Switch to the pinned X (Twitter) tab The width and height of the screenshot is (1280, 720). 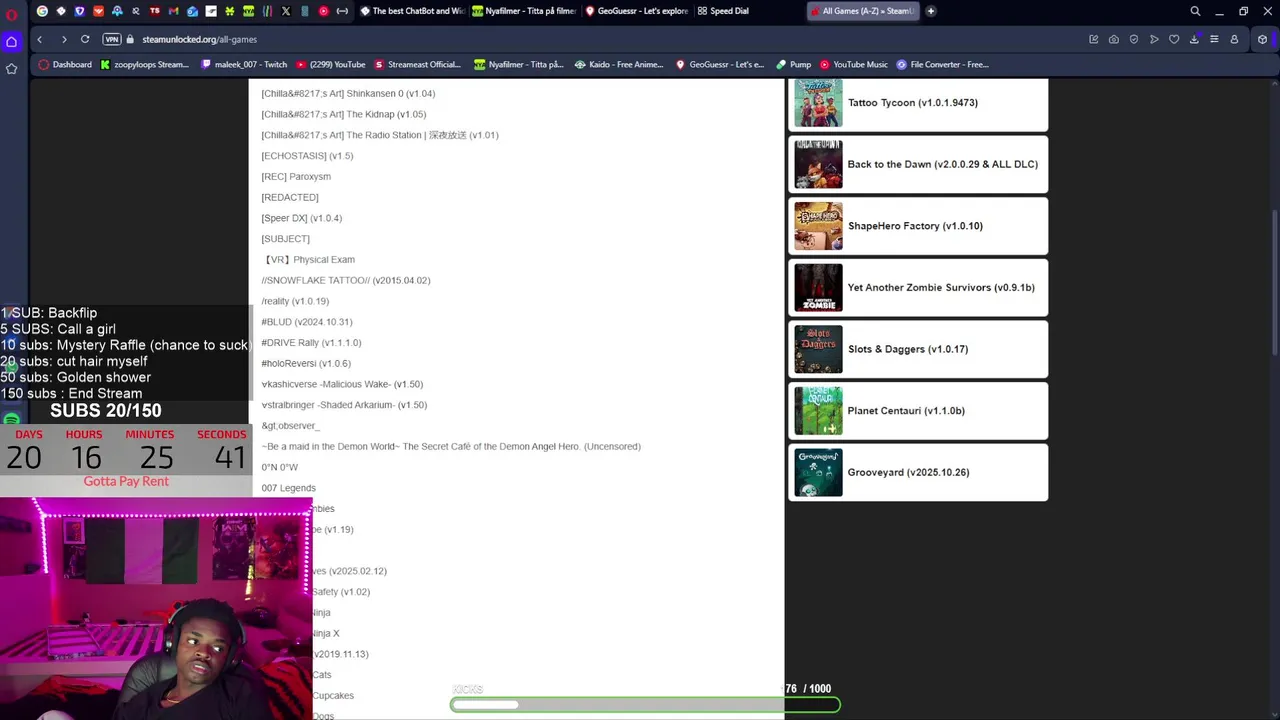(286, 11)
